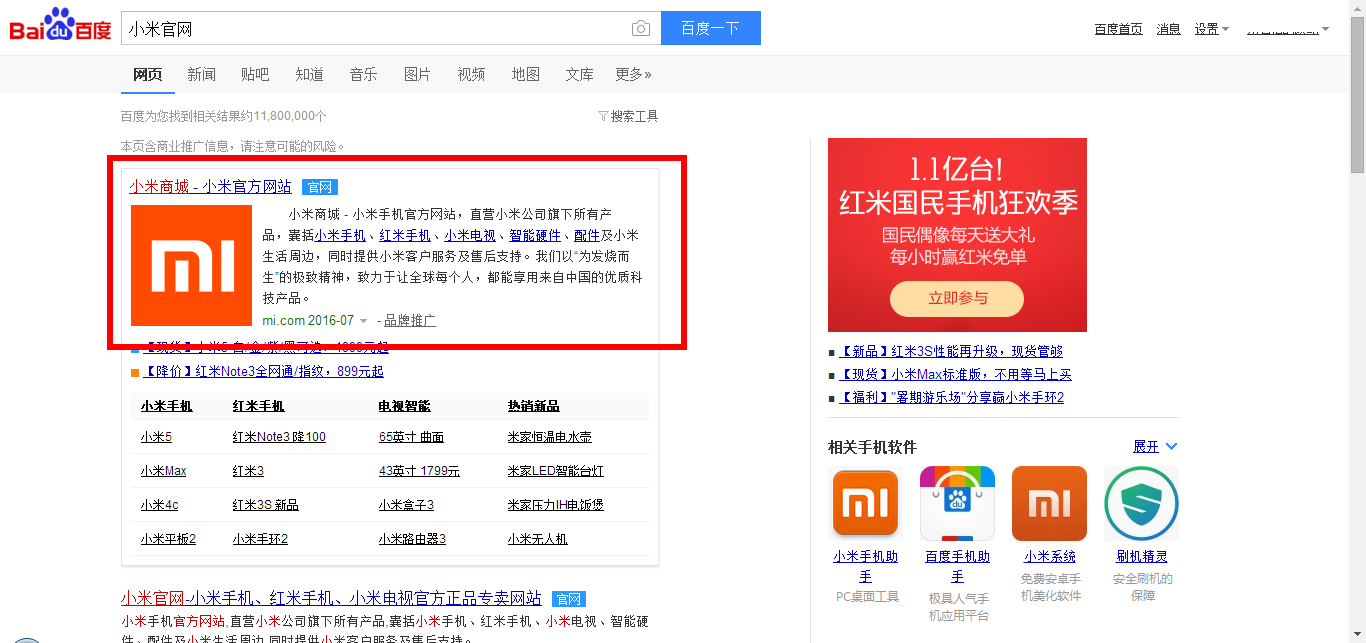Go to 百度首页 link
Image resolution: width=1366 pixels, height=643 pixels.
[x=1118, y=29]
